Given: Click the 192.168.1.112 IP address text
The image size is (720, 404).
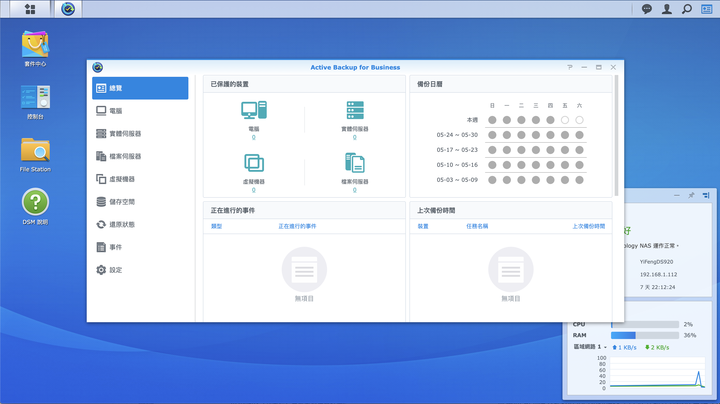Looking at the screenshot, I should pyautogui.click(x=658, y=275).
